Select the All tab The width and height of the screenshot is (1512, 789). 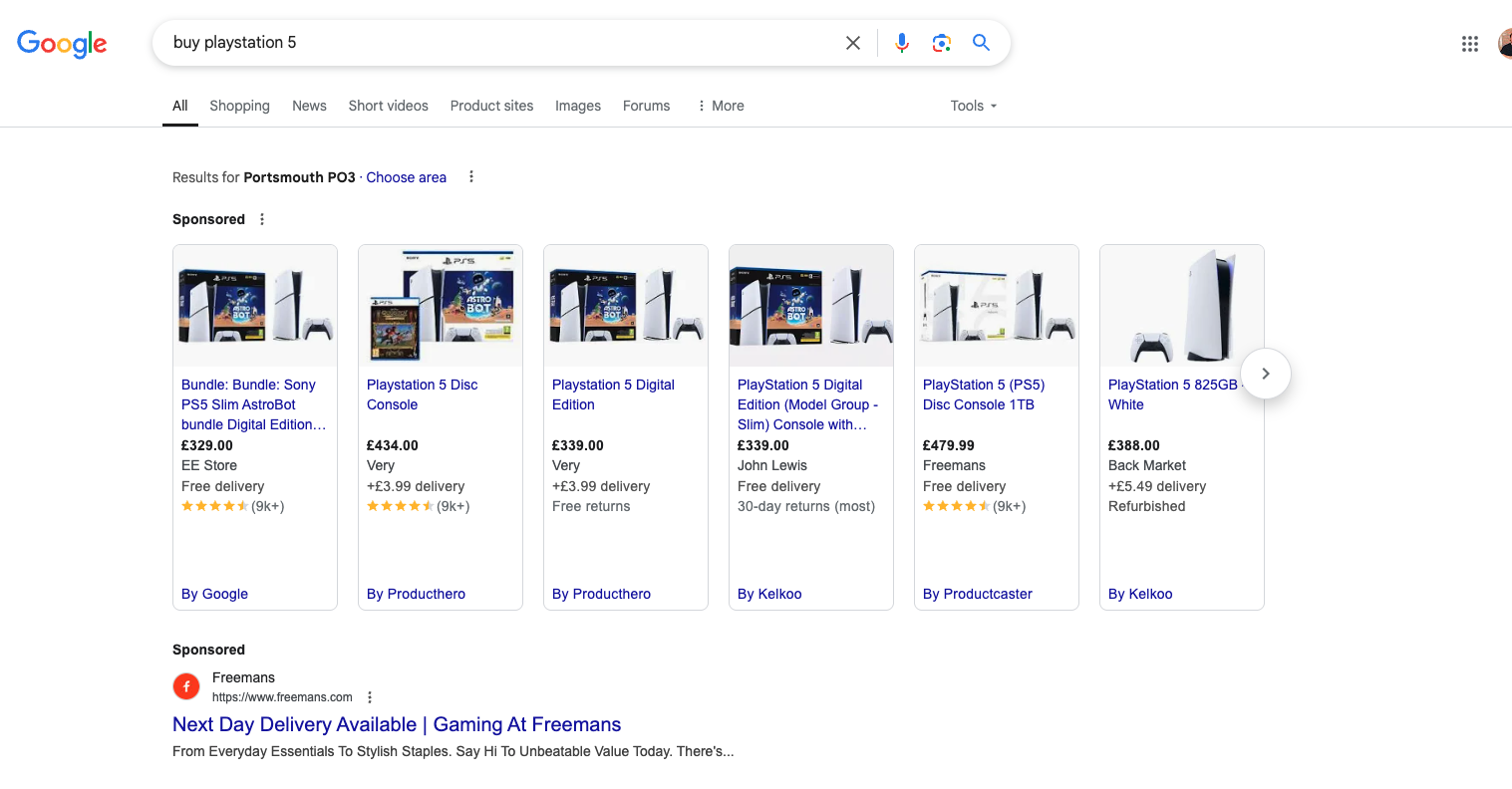click(180, 106)
